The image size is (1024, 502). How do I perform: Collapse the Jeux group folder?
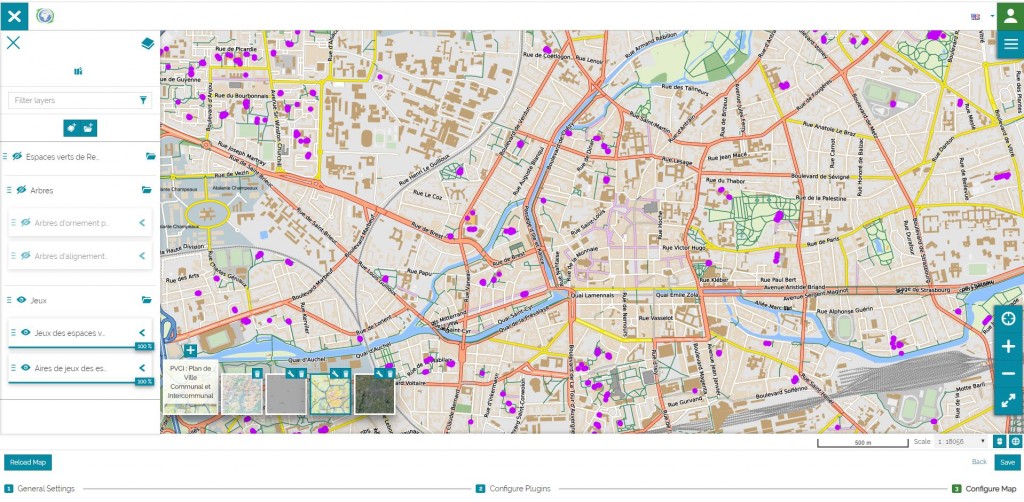click(x=146, y=300)
